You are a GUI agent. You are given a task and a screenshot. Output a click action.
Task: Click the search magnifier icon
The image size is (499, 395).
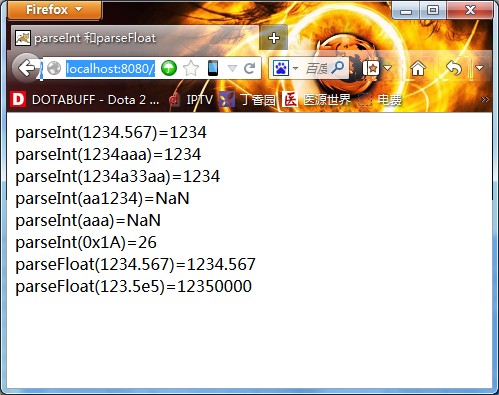[x=338, y=67]
